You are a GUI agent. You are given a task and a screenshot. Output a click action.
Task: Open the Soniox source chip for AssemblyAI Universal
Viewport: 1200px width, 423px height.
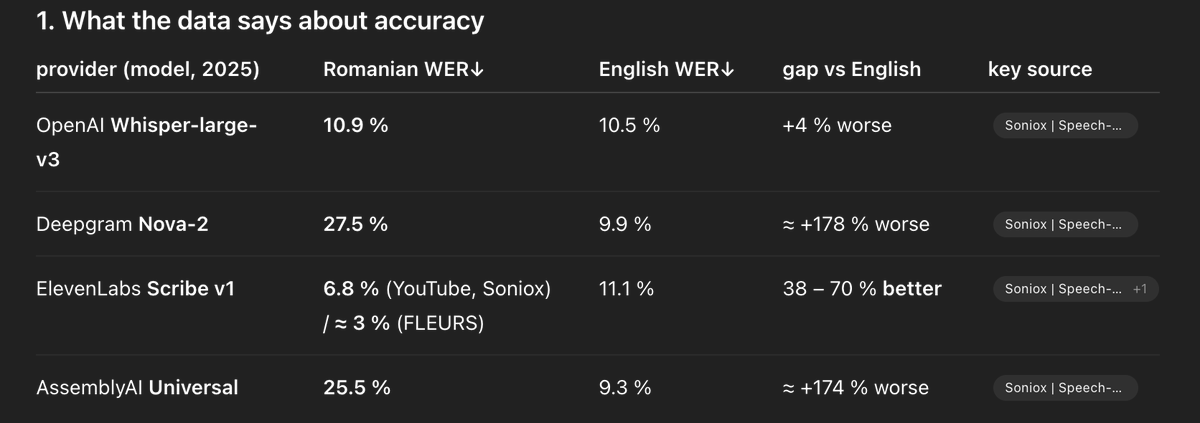coord(1064,388)
